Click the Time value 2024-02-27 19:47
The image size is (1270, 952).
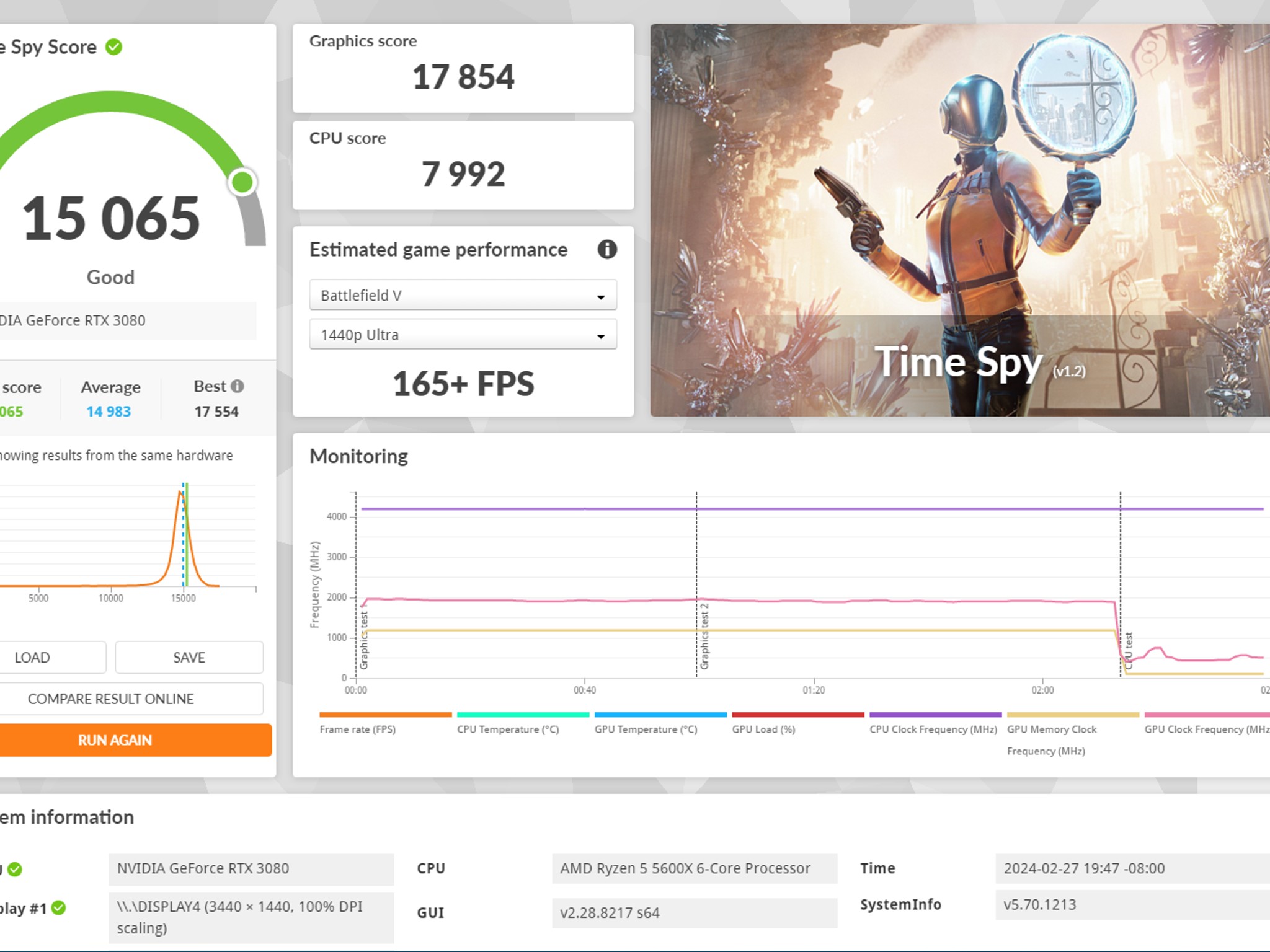pyautogui.click(x=1132, y=868)
